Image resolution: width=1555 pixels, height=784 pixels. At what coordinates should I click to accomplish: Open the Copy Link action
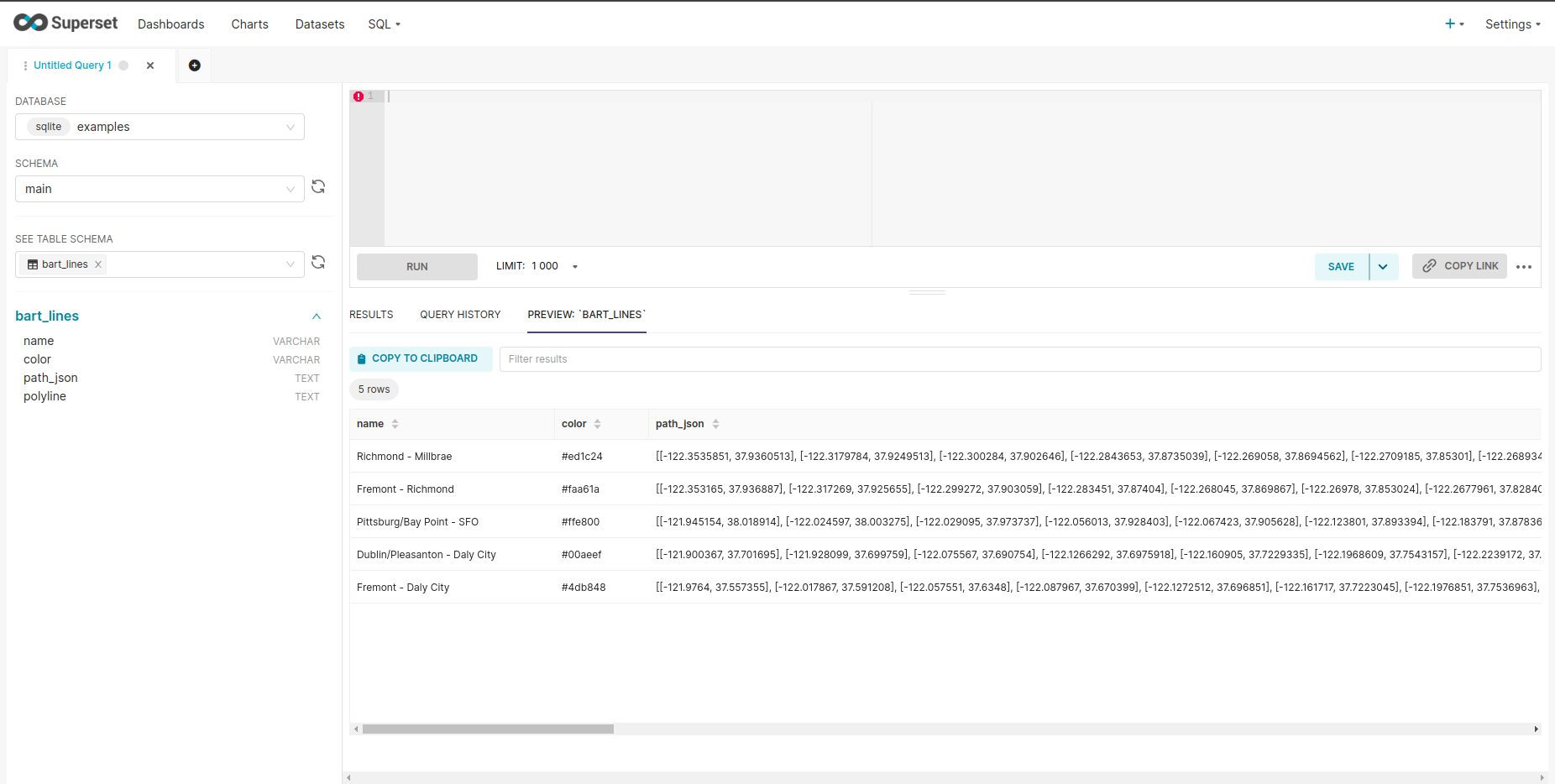[x=1459, y=265]
